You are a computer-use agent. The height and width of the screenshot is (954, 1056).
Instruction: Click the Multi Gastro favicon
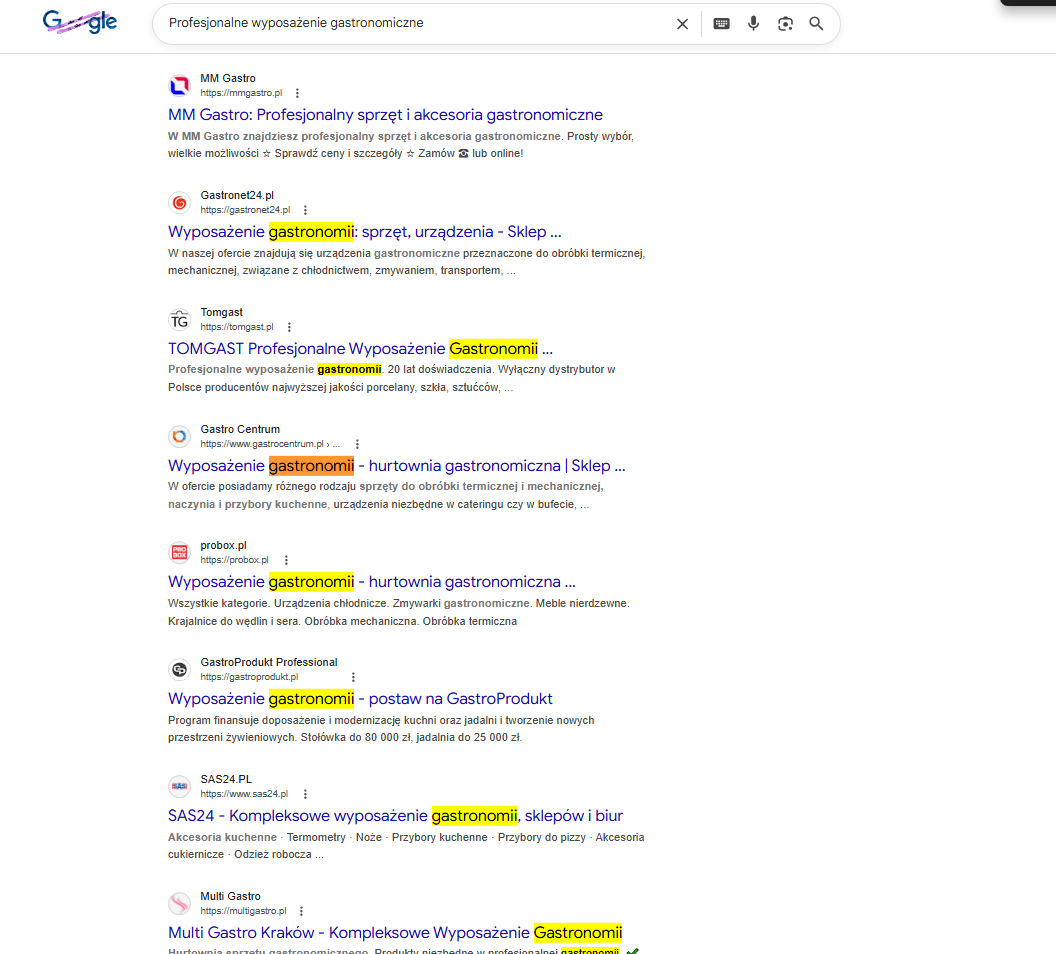click(x=179, y=904)
